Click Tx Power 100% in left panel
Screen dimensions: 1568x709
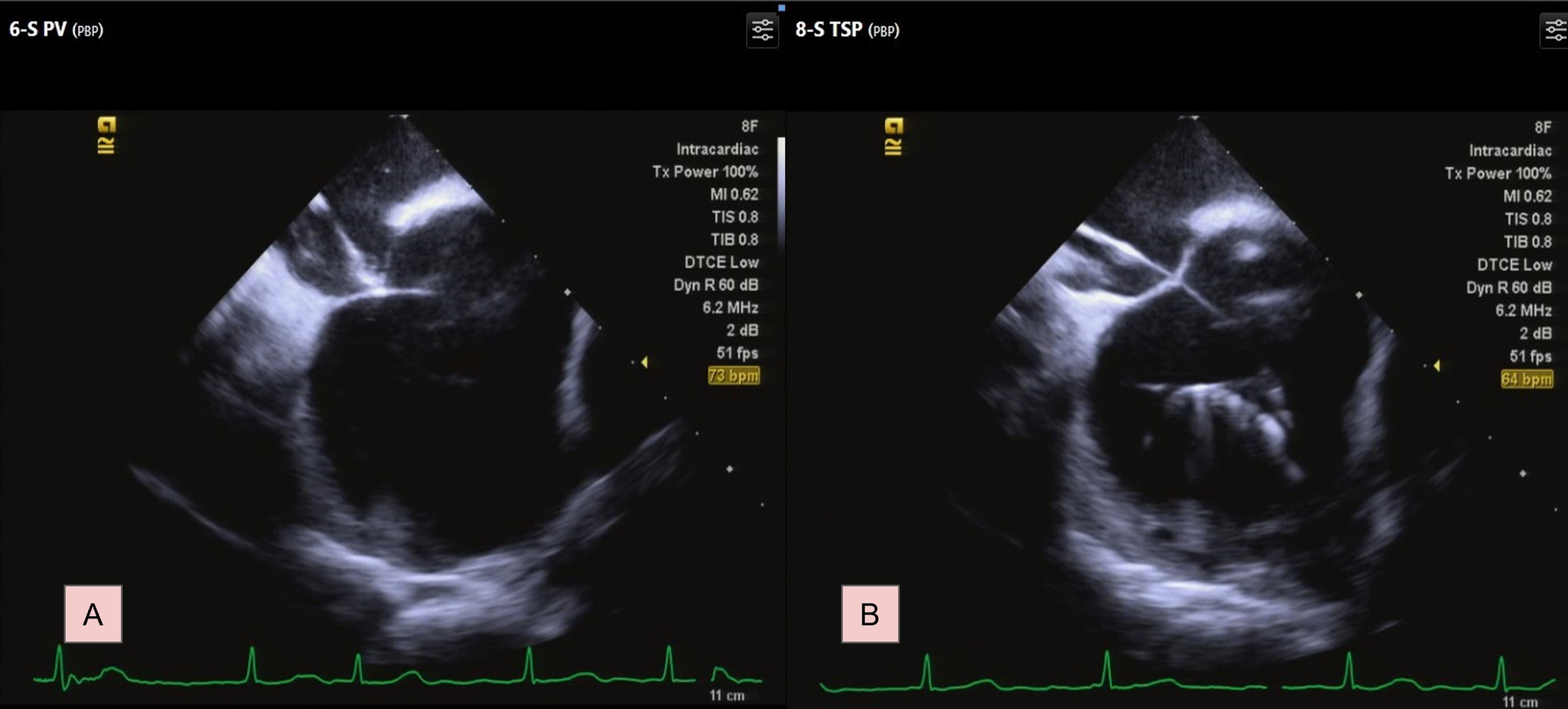(705, 171)
